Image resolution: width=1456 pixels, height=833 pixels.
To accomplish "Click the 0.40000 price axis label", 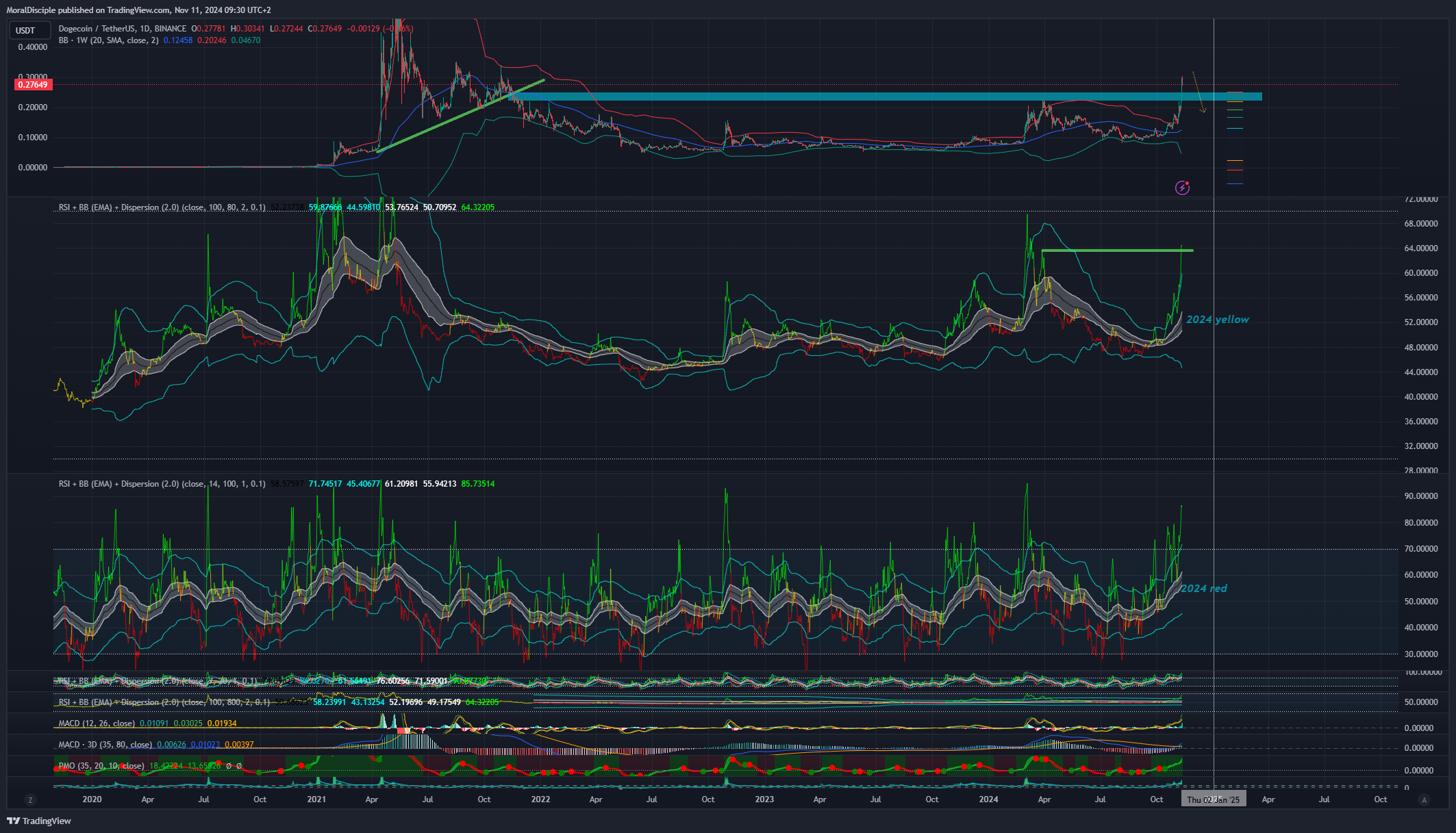I will [33, 47].
